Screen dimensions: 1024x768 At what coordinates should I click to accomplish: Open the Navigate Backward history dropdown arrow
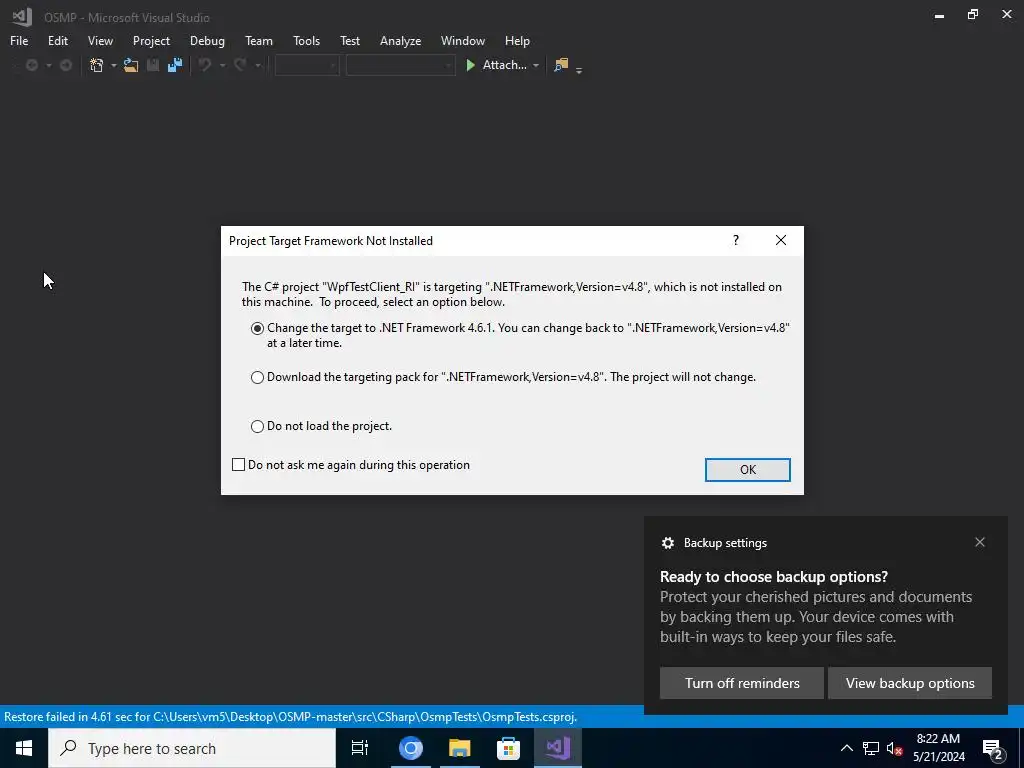pyautogui.click(x=48, y=65)
